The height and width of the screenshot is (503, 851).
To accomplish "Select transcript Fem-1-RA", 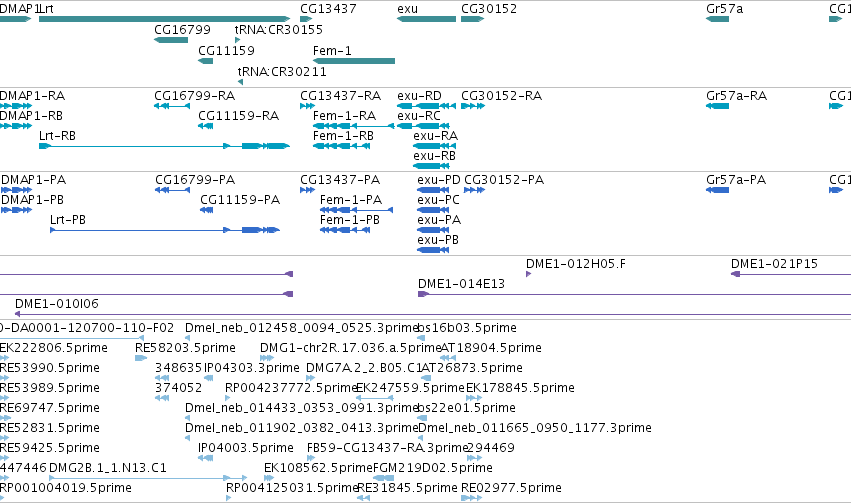I will click(345, 116).
